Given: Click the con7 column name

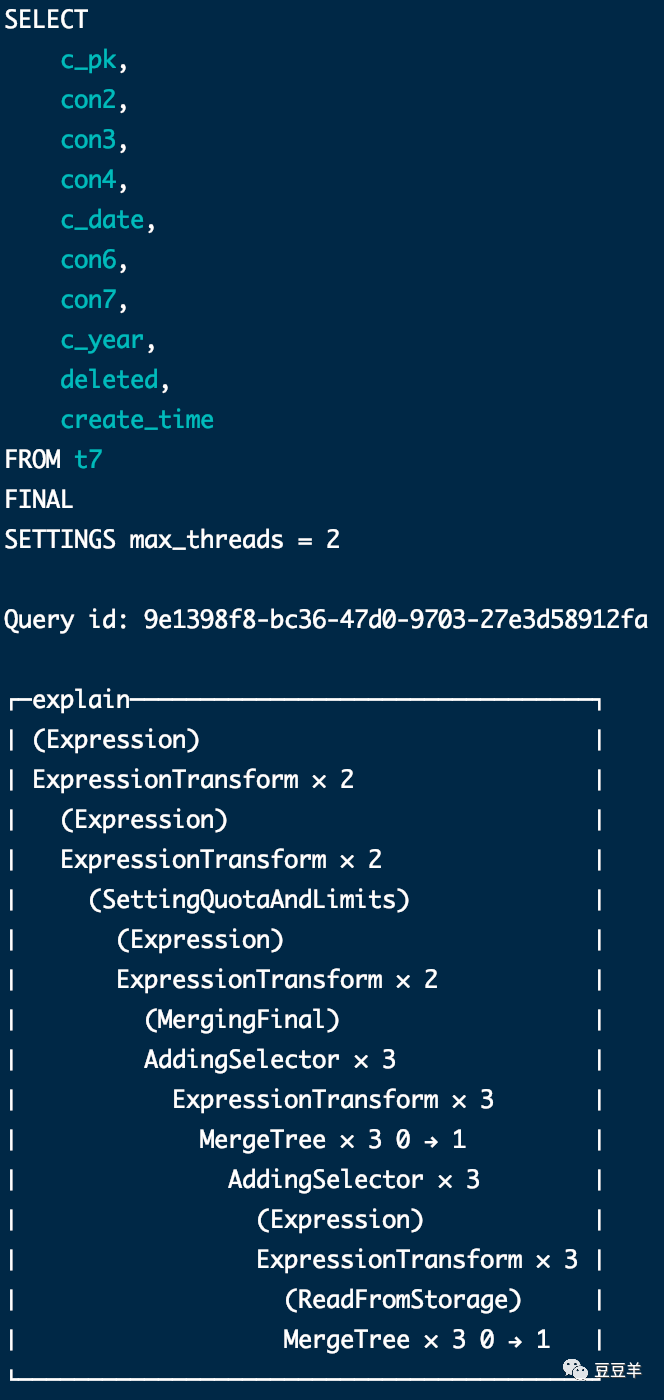Looking at the screenshot, I should click(x=89, y=300).
